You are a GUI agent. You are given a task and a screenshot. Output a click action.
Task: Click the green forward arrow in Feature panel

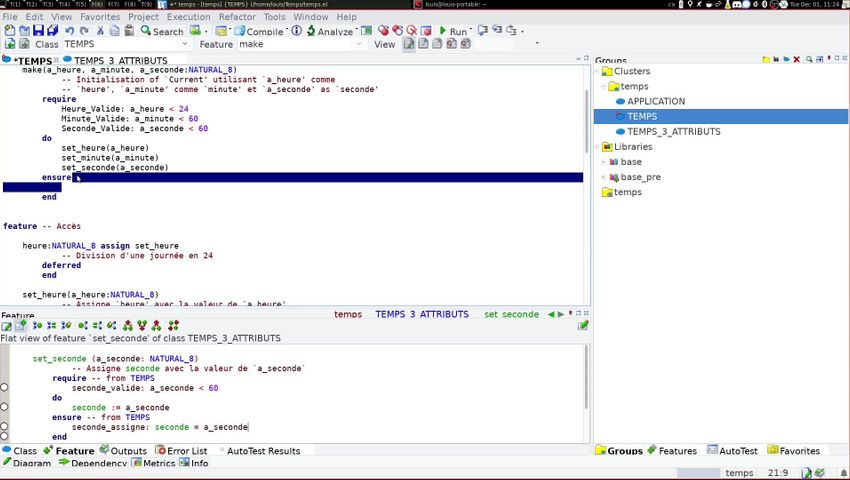click(561, 314)
